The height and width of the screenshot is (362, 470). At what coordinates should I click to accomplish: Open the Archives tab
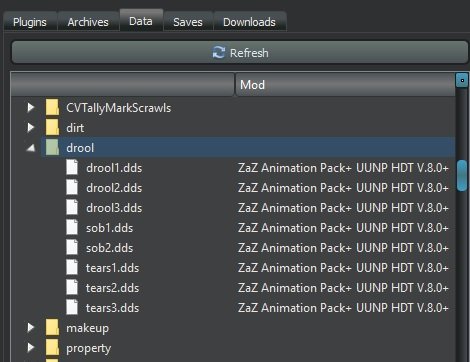coord(88,22)
